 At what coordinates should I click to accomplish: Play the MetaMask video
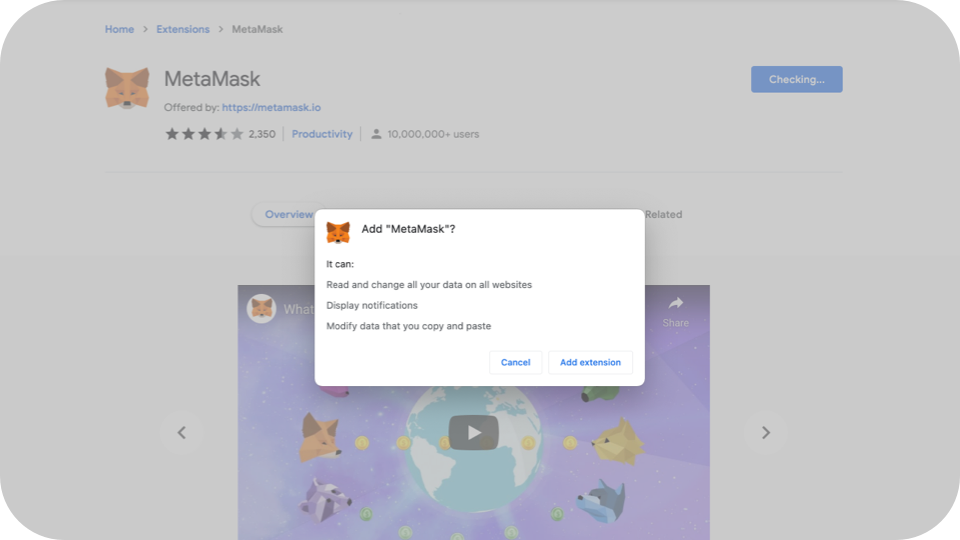[x=473, y=432]
